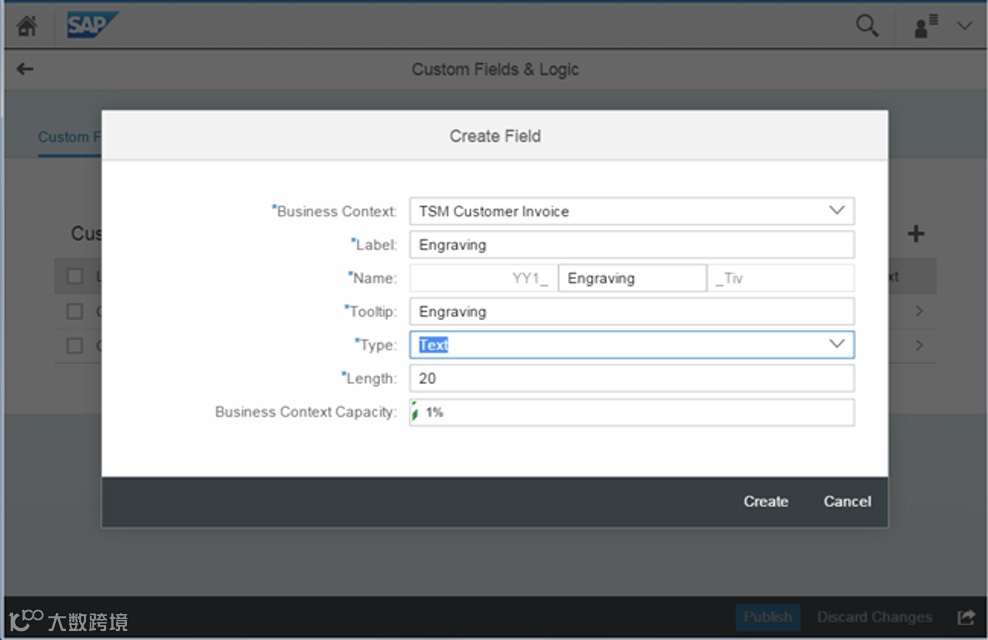
Task: Click the Length input field
Action: click(x=631, y=378)
